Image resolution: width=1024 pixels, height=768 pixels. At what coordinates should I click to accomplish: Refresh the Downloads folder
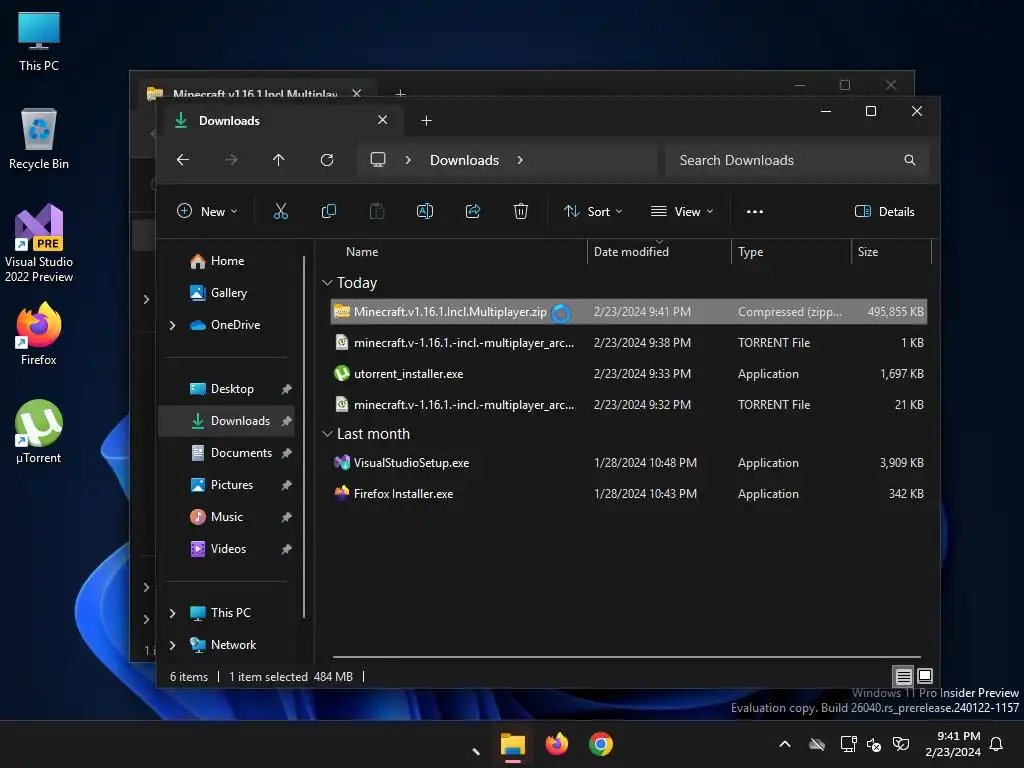(x=327, y=160)
